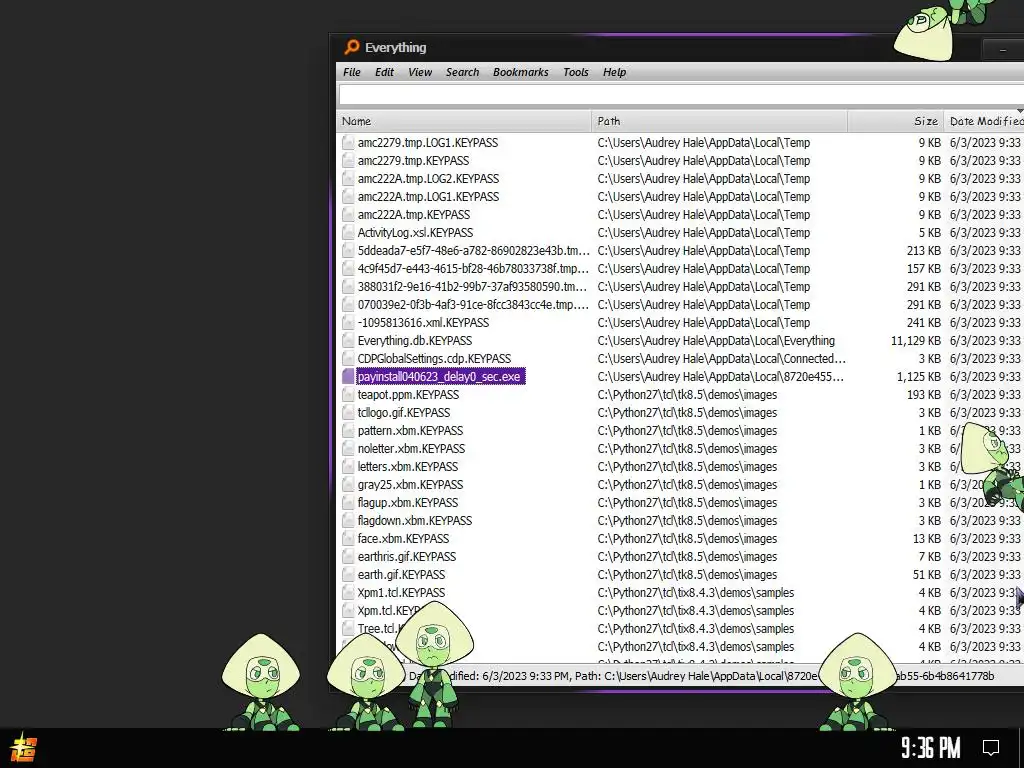
Task: Sort results by Path column header
Action: click(x=719, y=121)
